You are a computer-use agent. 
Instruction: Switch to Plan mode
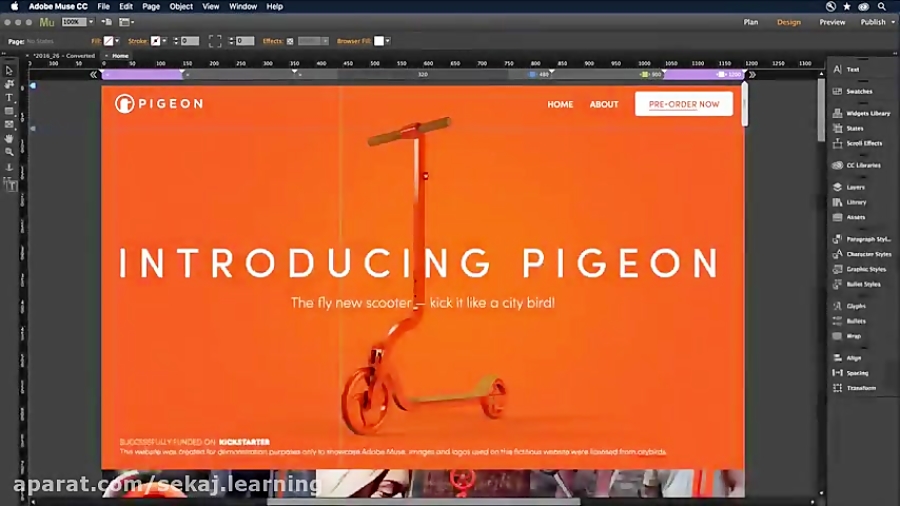point(751,22)
